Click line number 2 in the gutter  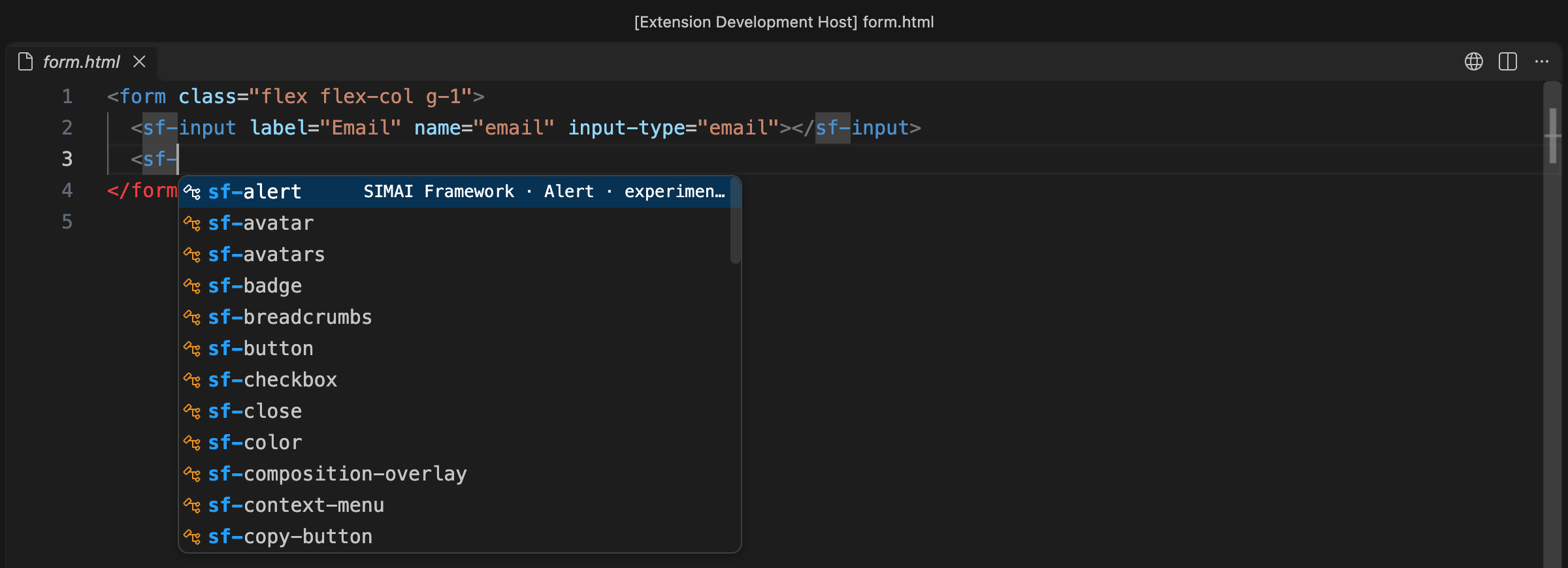click(x=67, y=128)
